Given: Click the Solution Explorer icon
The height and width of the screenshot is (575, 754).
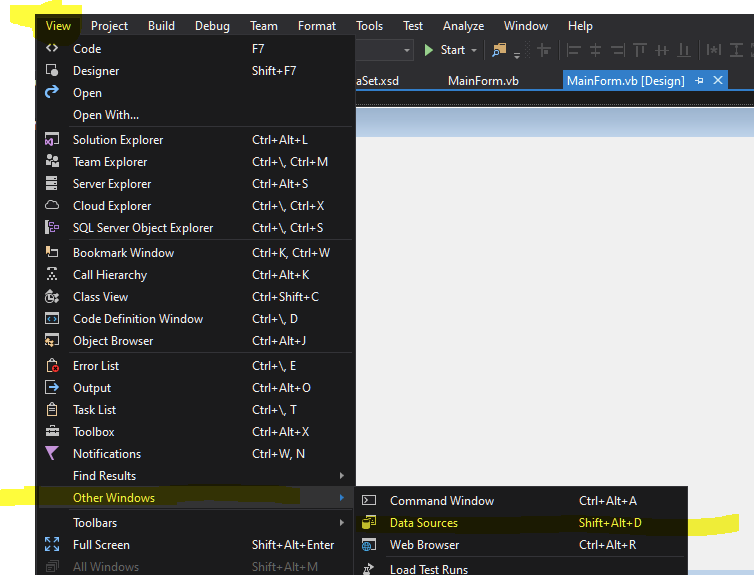Looking at the screenshot, I should coord(52,139).
